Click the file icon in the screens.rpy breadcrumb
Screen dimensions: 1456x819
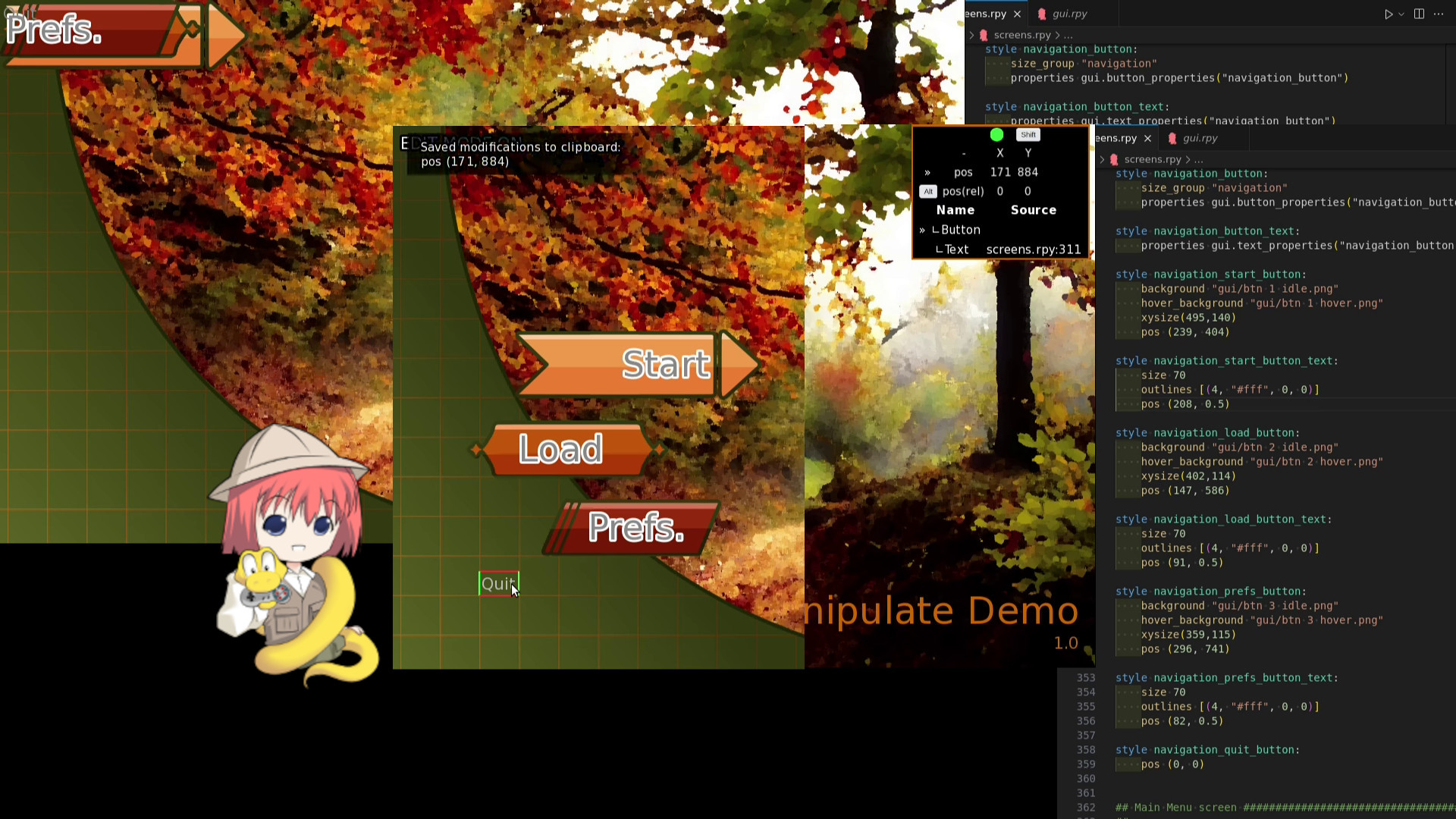pos(984,35)
